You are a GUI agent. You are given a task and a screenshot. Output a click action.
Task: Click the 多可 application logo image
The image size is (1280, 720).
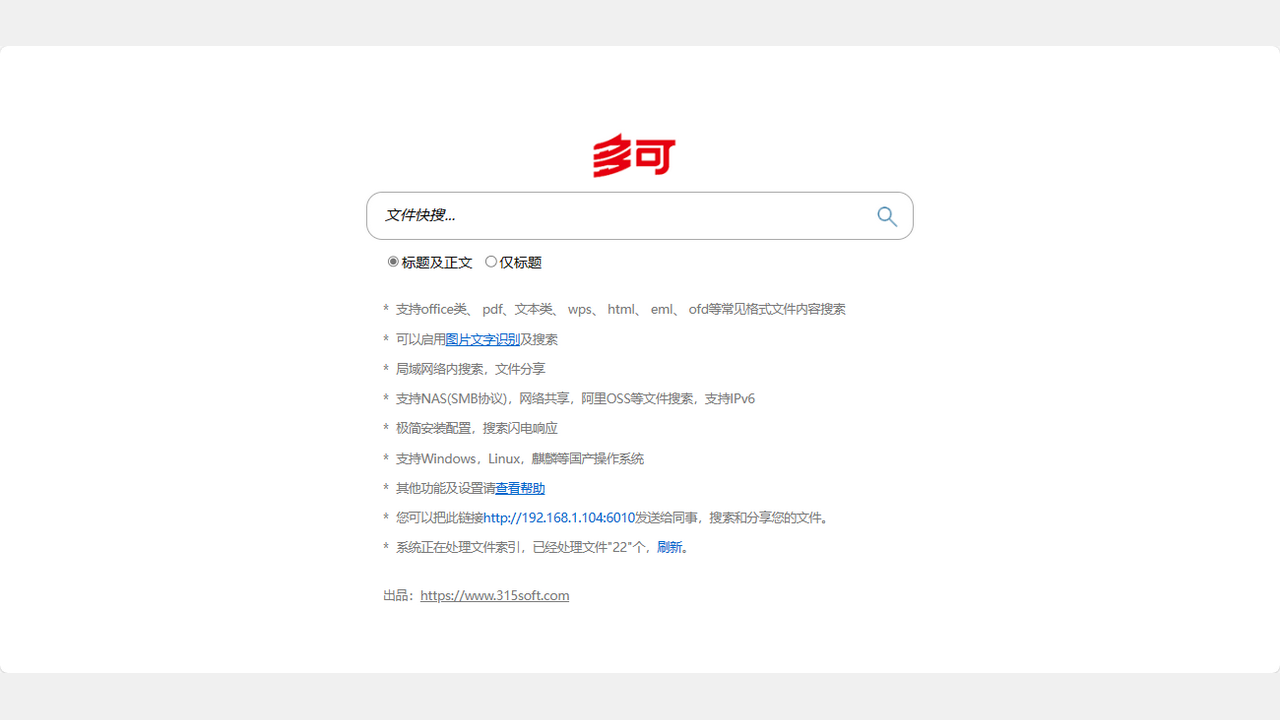[633, 156]
